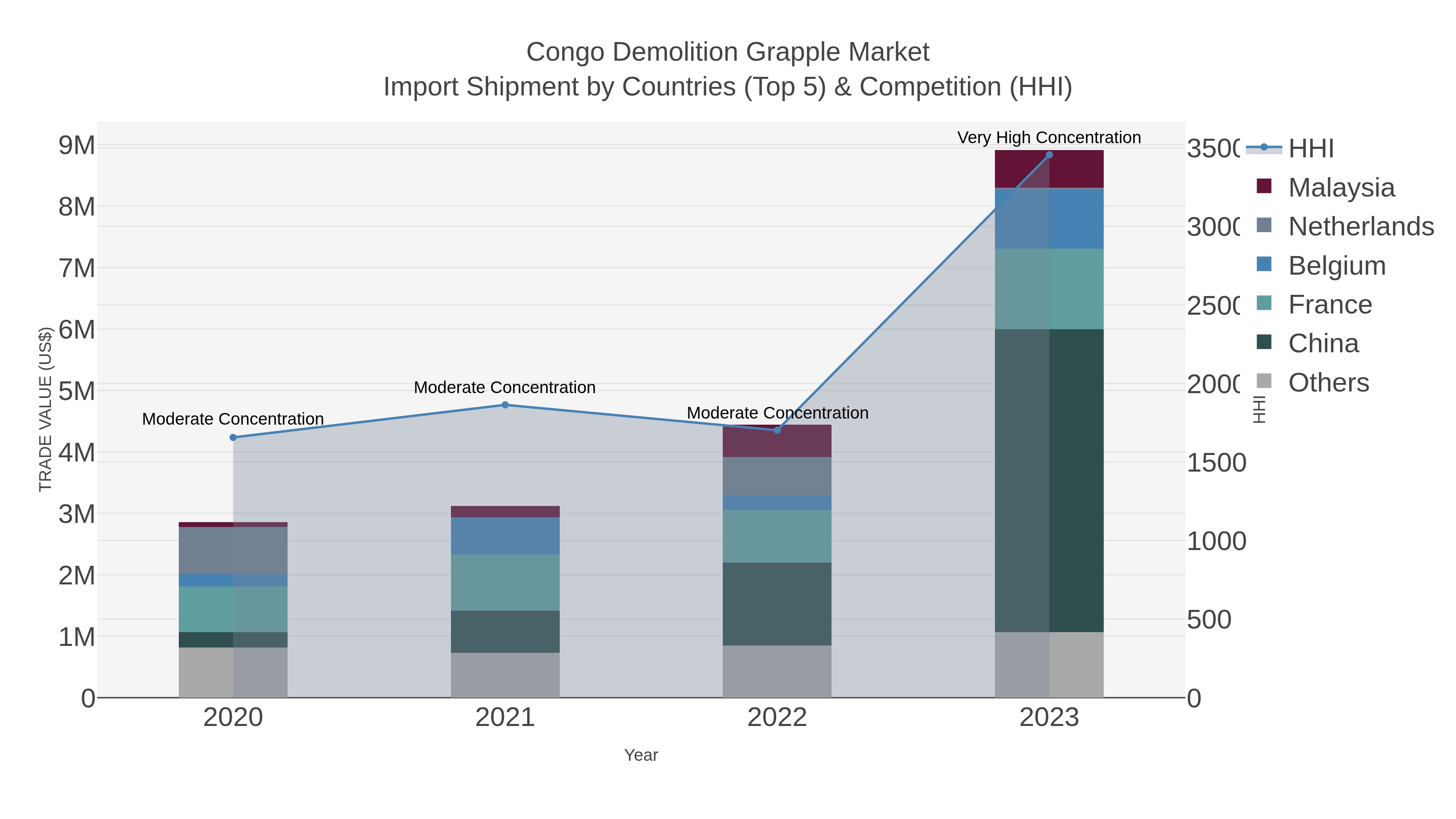Click the Others segment in the 2022 bar
Viewport: 1456px width, 819px height.
pos(777,671)
